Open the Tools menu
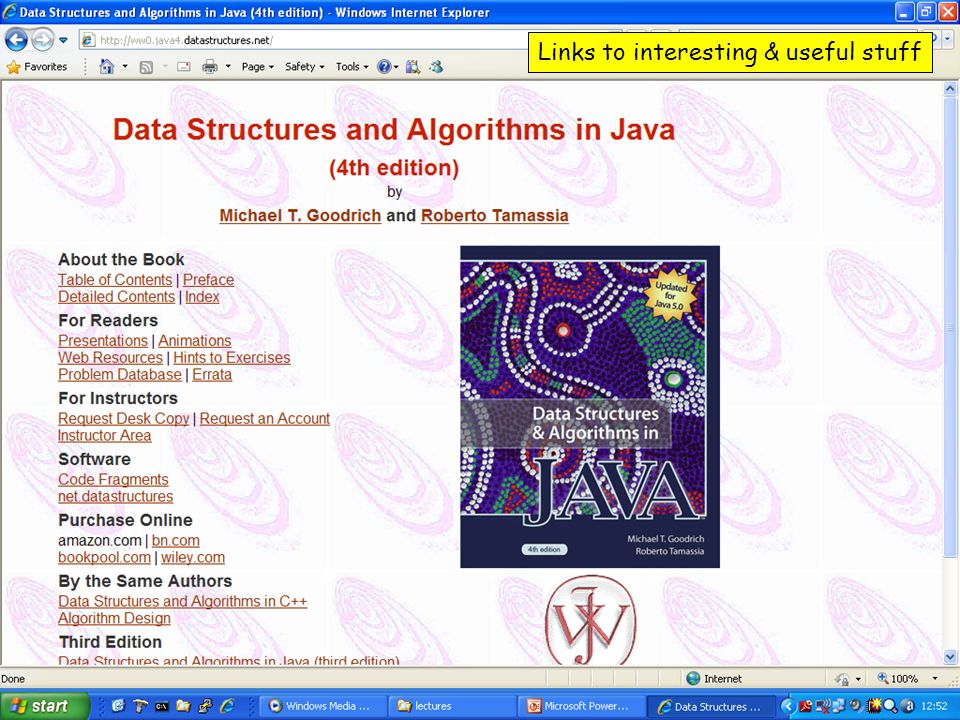This screenshot has width=960, height=720. 352,67
